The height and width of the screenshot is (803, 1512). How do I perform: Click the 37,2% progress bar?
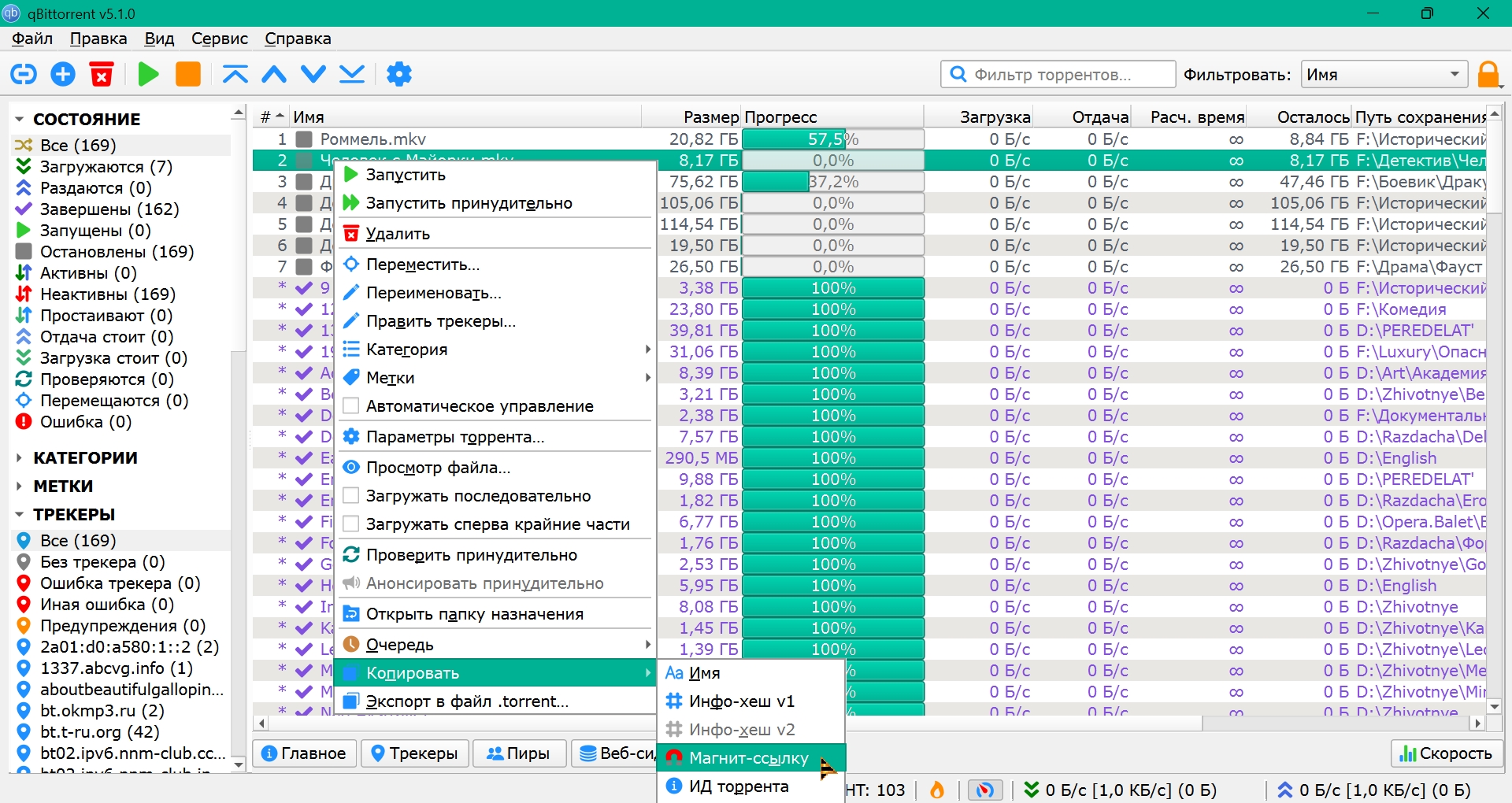click(x=833, y=182)
